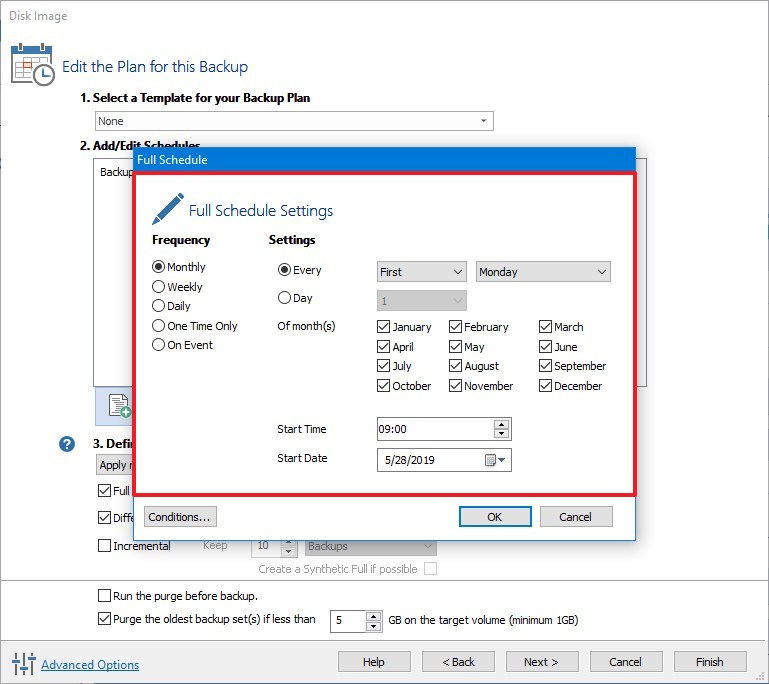
Task: Open the backup plan template dropdown
Action: click(x=294, y=121)
